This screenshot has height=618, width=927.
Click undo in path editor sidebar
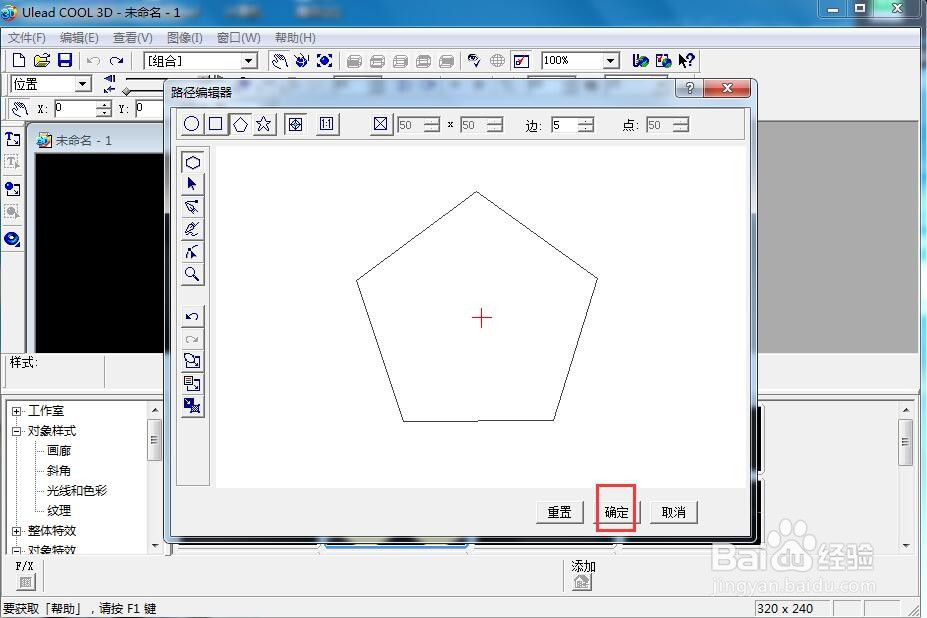tap(193, 316)
